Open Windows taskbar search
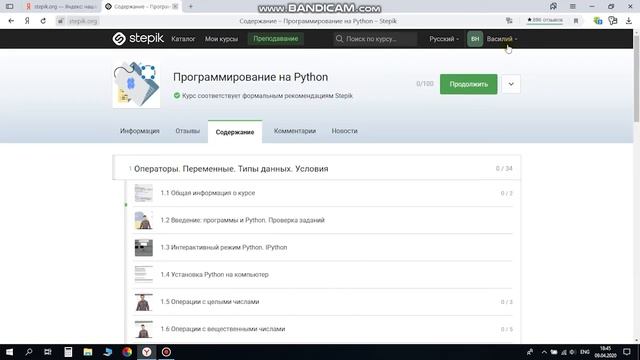The image size is (640, 360). click(29, 352)
